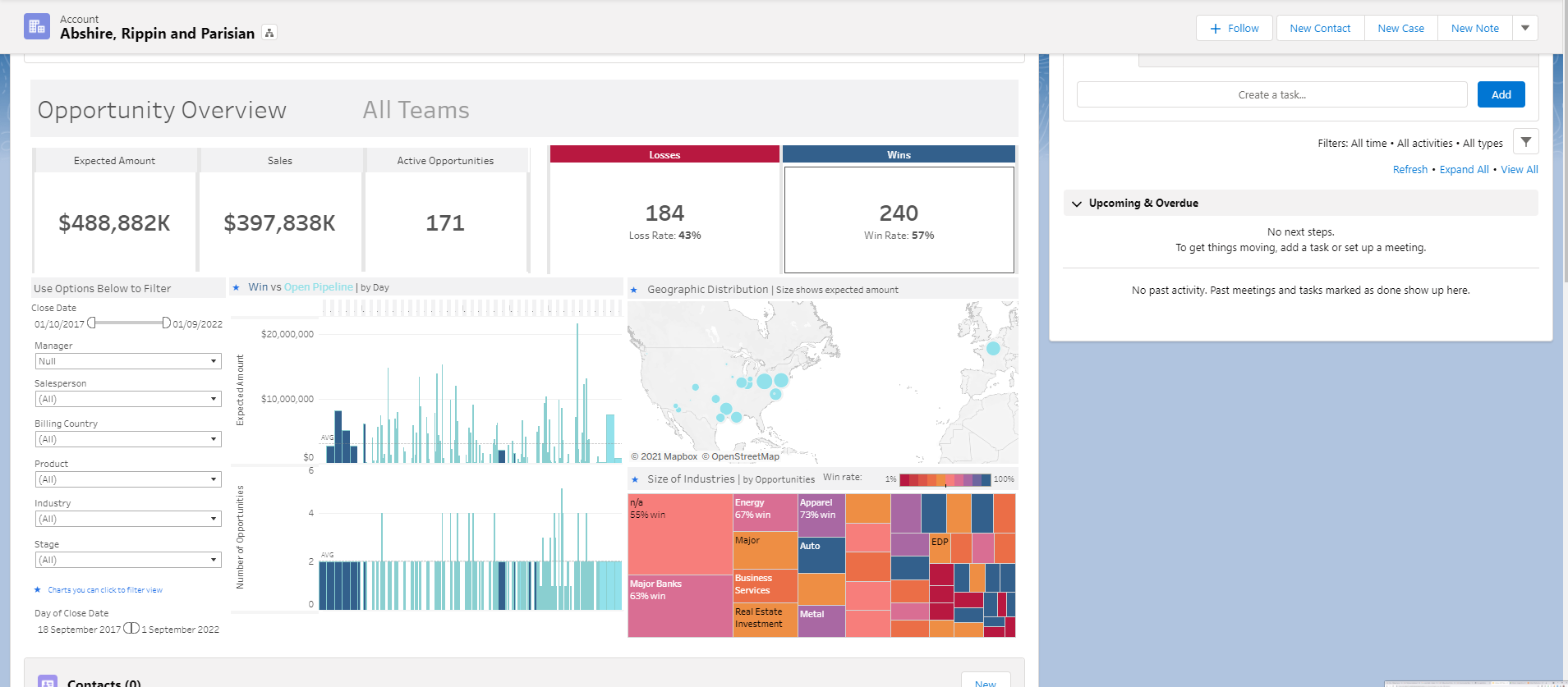Viewport: 1568px width, 687px height.
Task: Select the Energy 67% win treemap block
Action: tap(765, 513)
